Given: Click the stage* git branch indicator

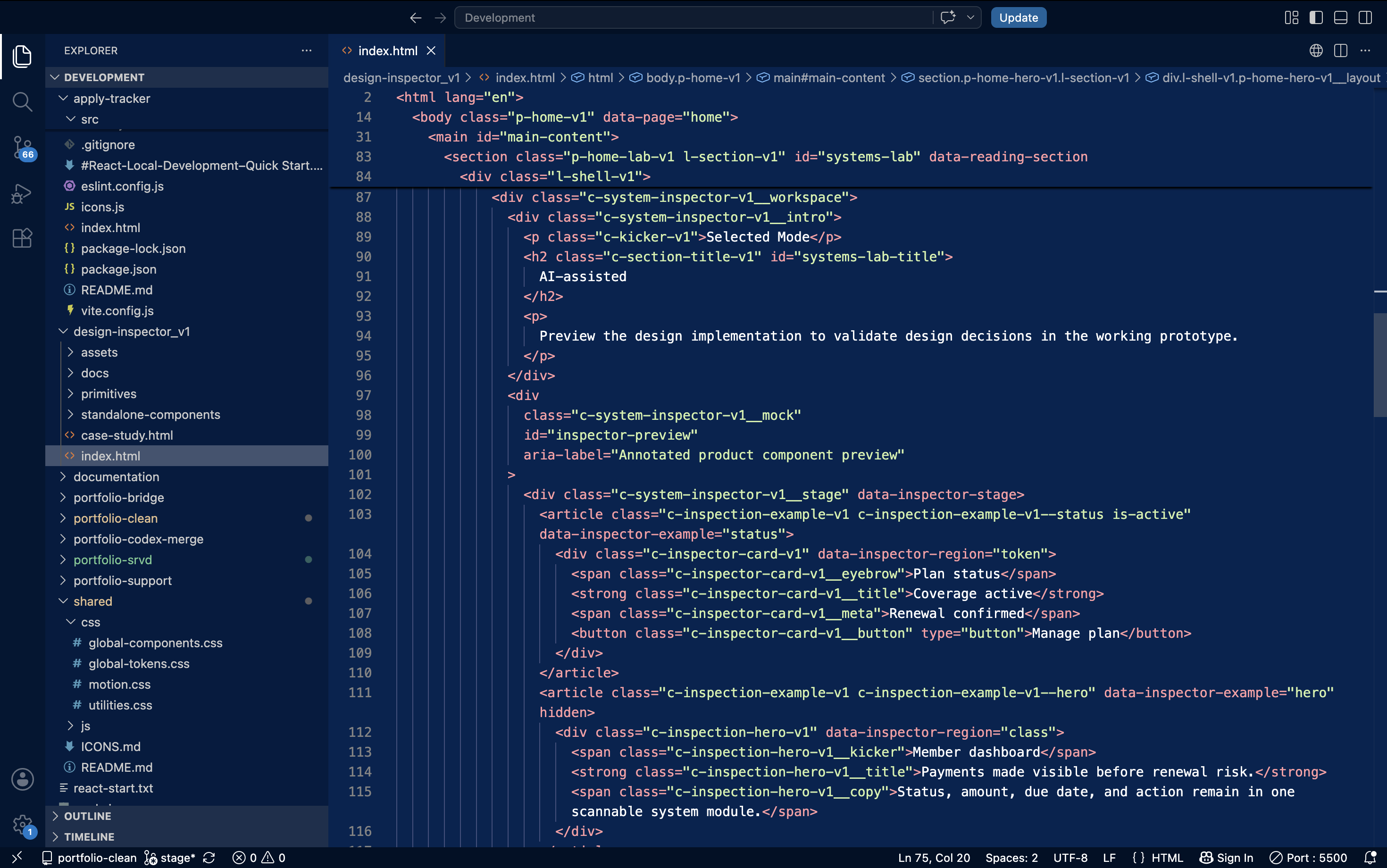Looking at the screenshot, I should [170, 858].
